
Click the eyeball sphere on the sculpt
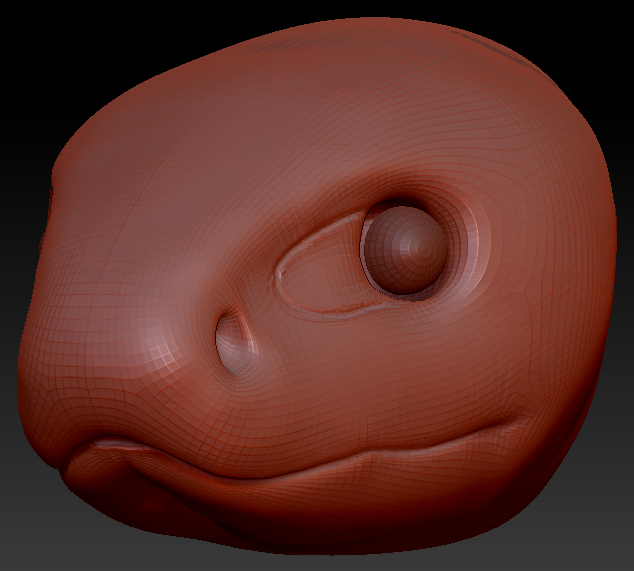[406, 250]
